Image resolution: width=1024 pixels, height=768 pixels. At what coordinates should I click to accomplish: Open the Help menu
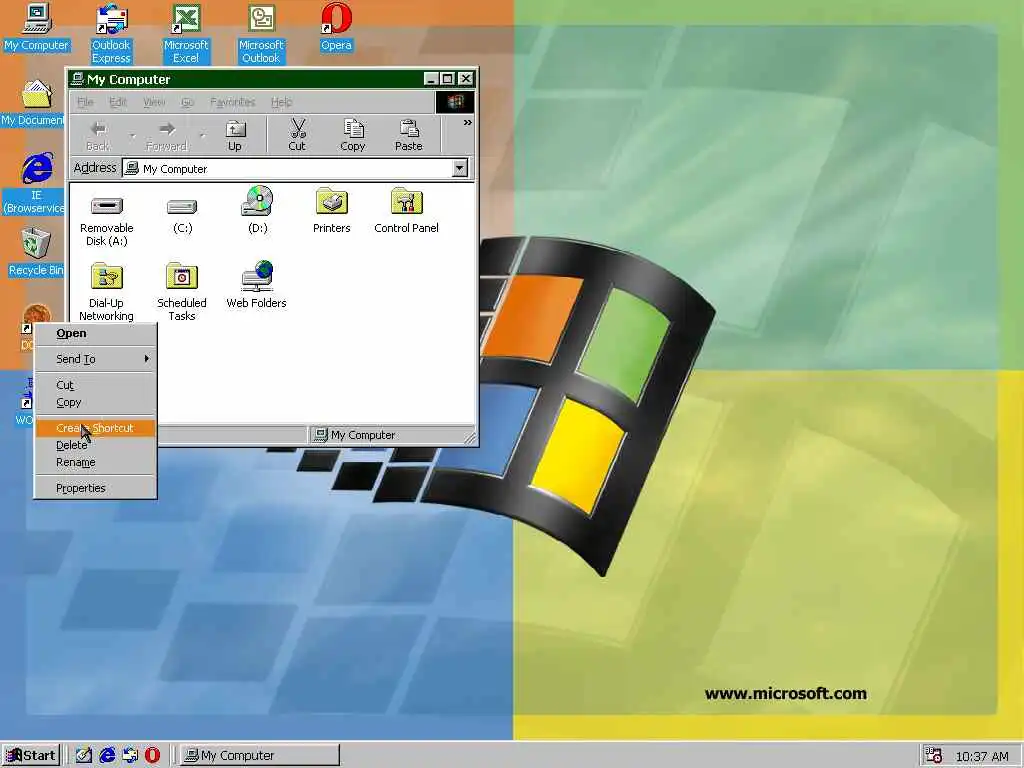click(x=281, y=102)
